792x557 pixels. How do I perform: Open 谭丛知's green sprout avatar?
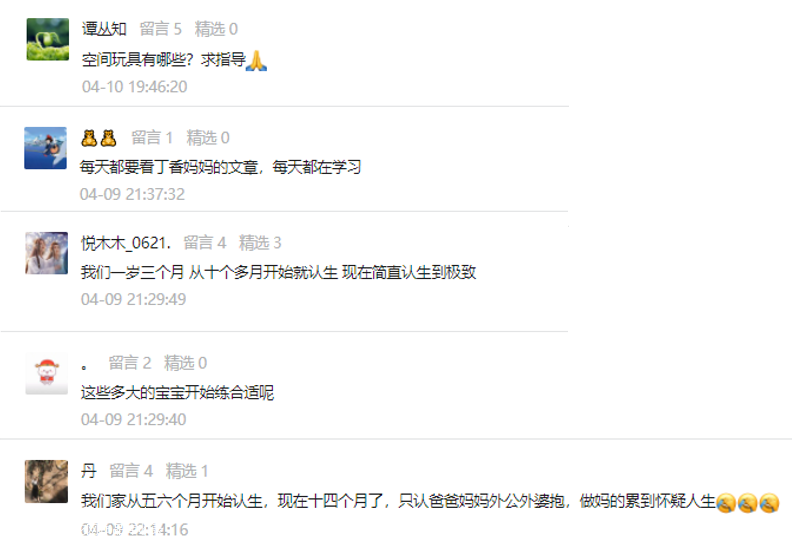47,39
